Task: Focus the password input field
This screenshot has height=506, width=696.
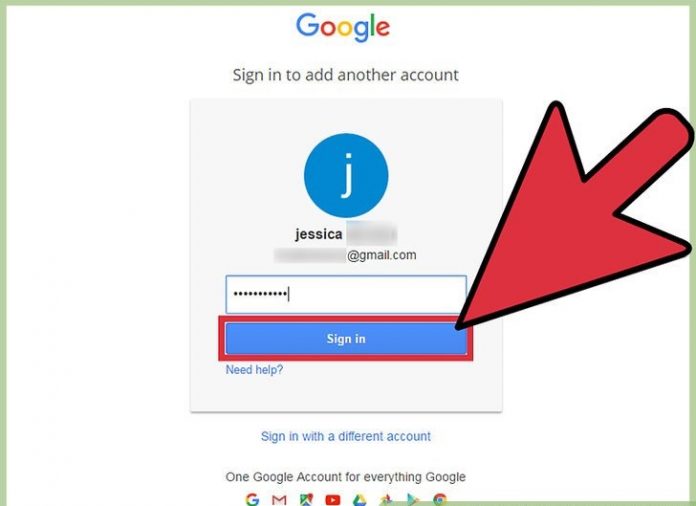Action: click(346, 295)
